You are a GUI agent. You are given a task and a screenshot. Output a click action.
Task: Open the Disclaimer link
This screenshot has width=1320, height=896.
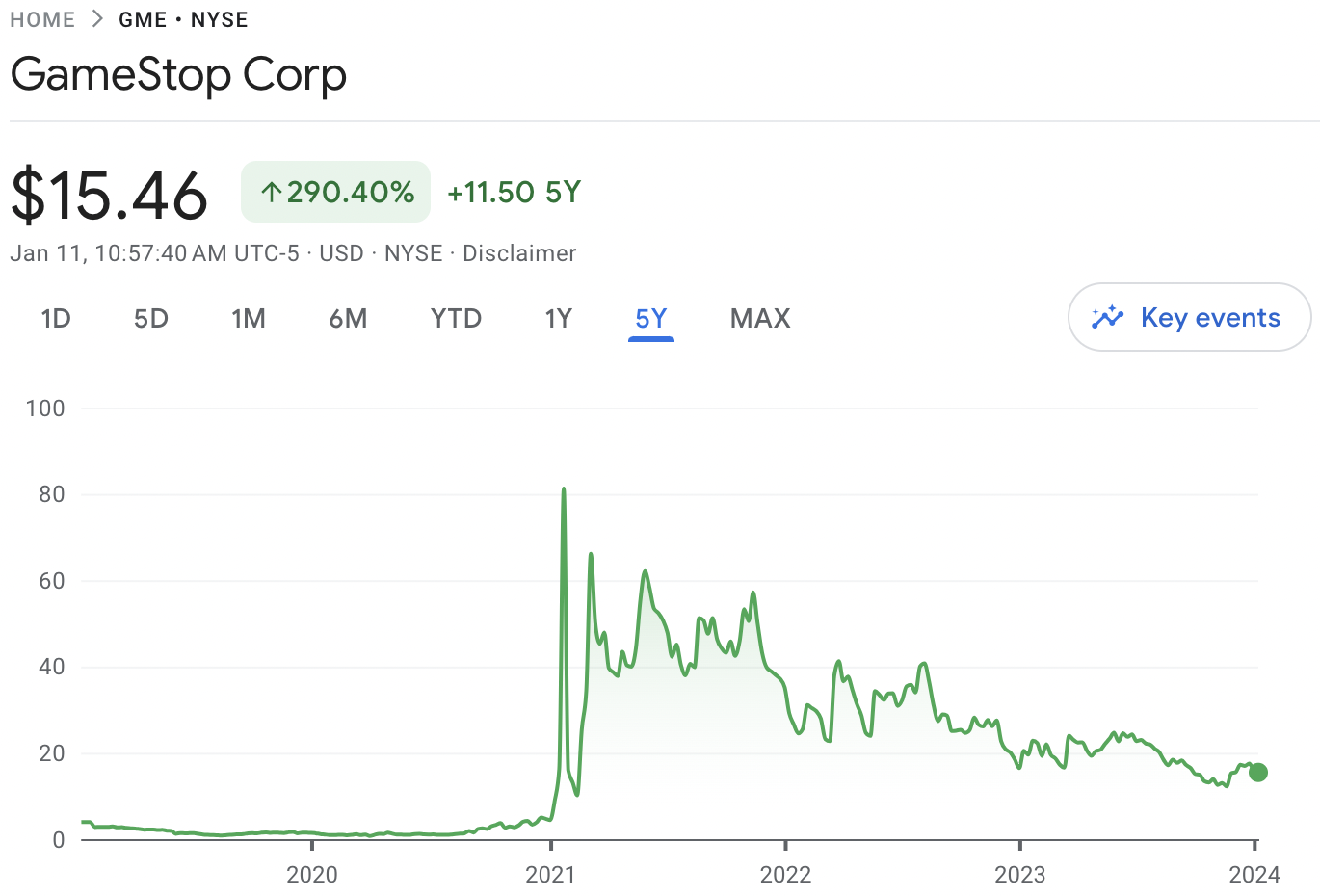tap(519, 253)
